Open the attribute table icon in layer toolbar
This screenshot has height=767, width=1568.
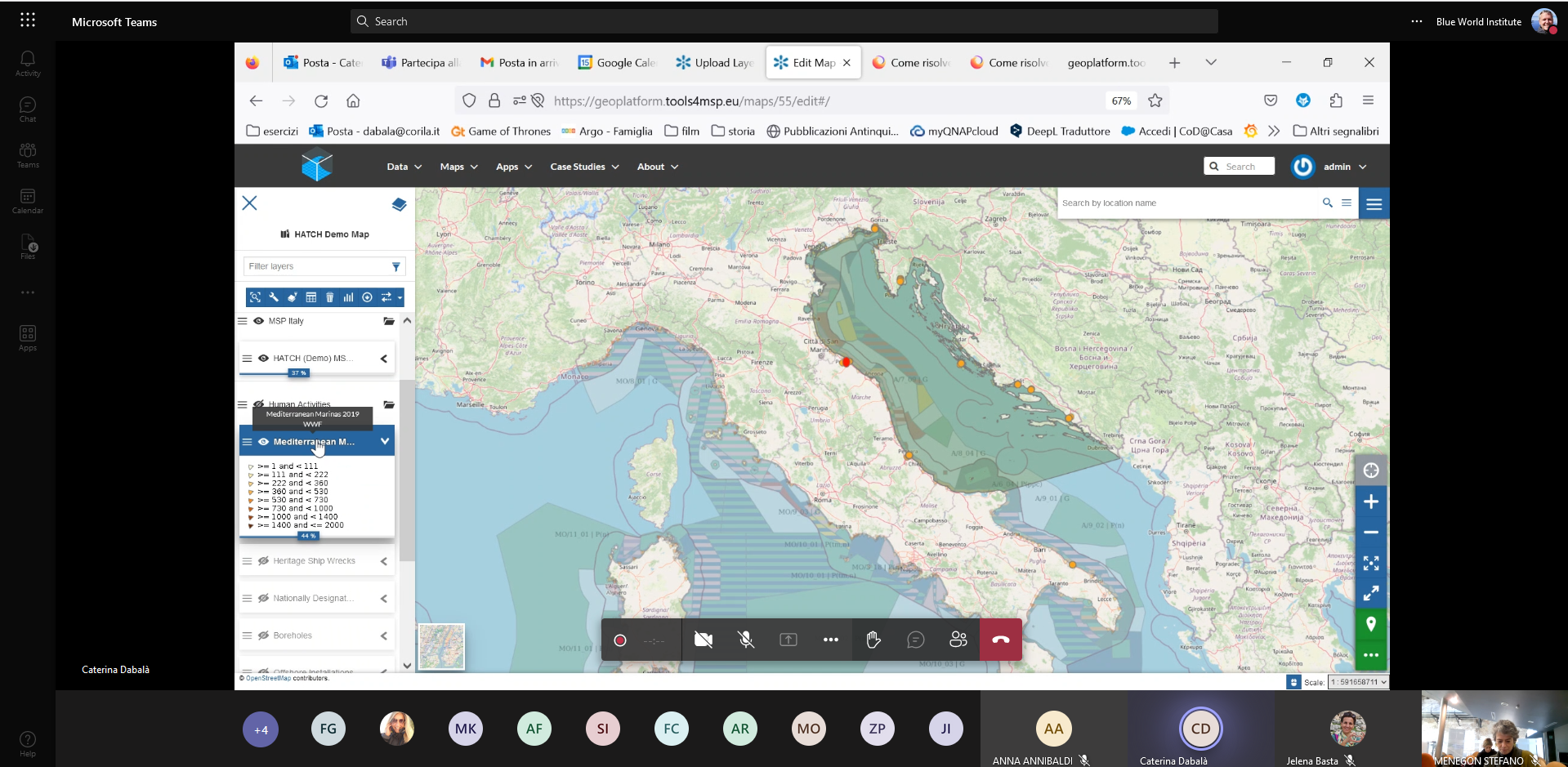point(311,297)
